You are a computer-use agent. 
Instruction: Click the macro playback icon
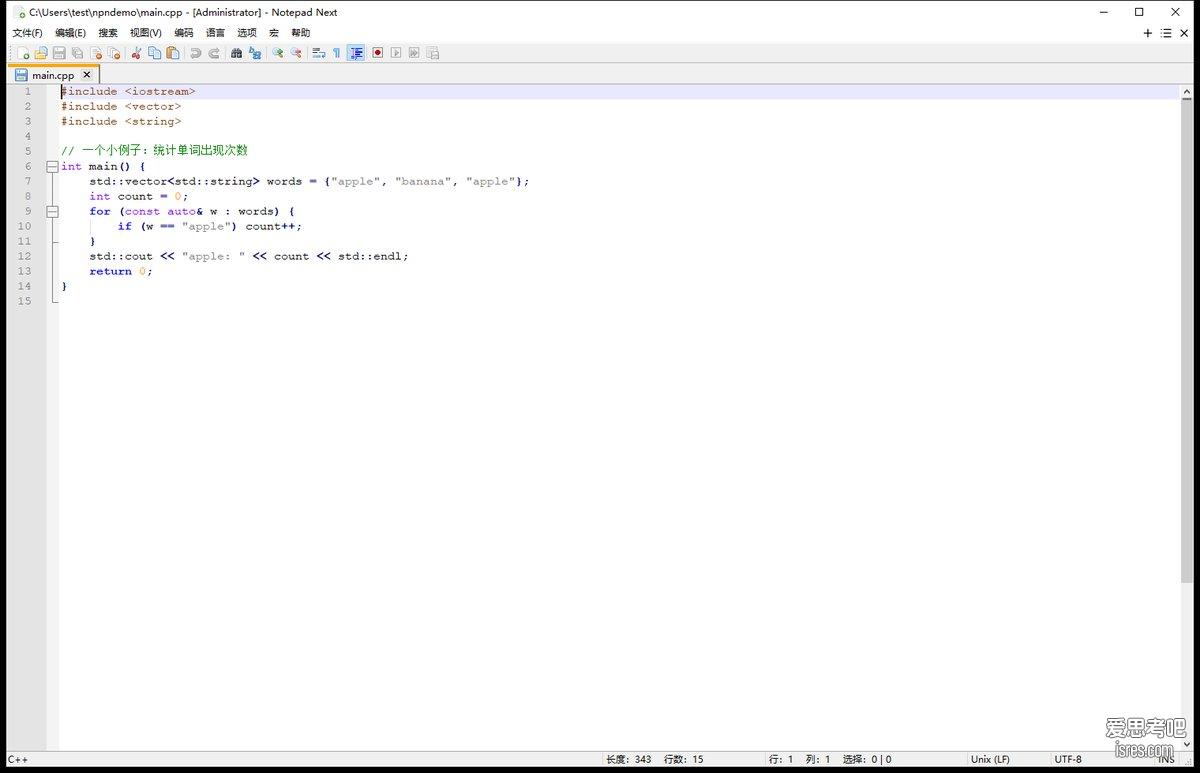click(x=396, y=53)
